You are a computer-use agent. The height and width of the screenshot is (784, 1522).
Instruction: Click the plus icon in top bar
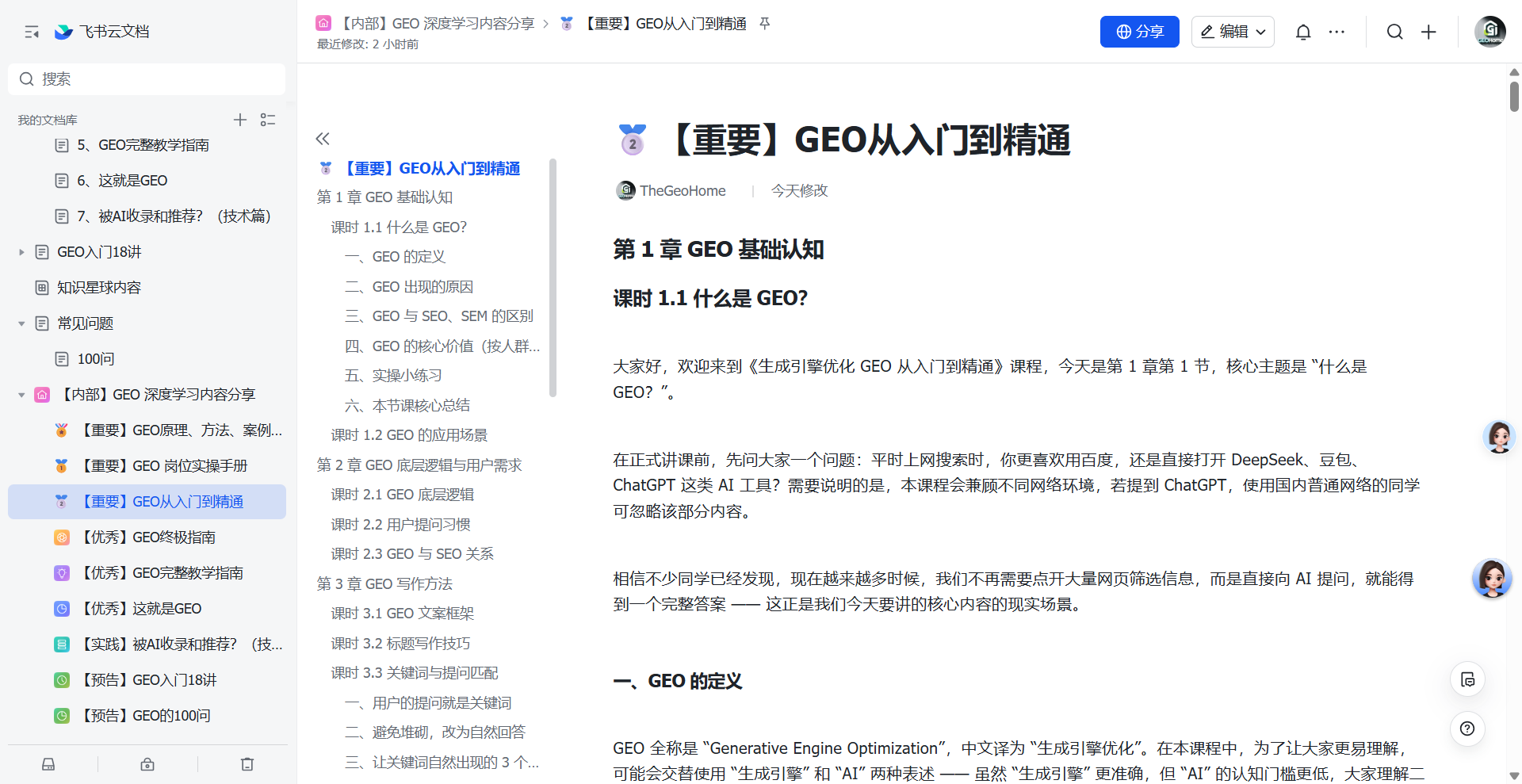[1428, 32]
